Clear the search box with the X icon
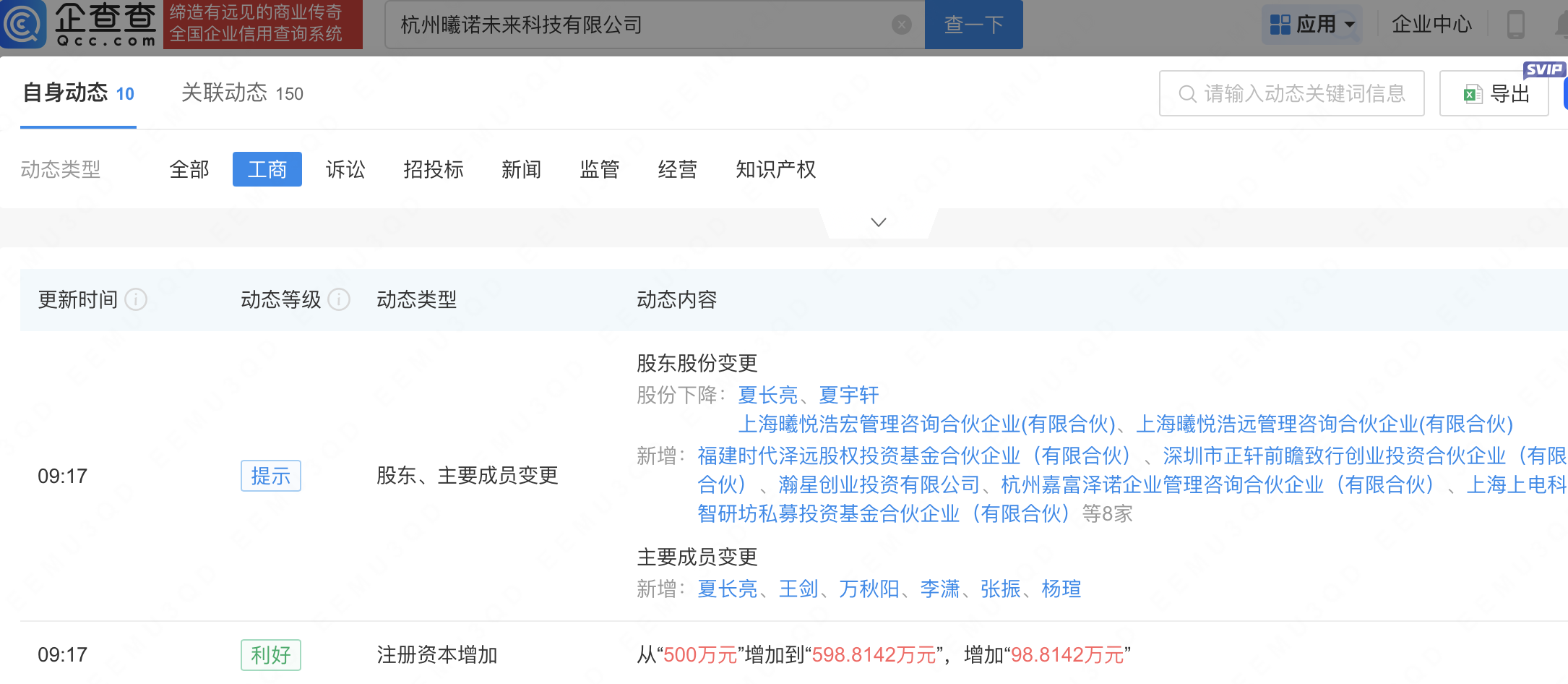1568x684 pixels. [901, 25]
